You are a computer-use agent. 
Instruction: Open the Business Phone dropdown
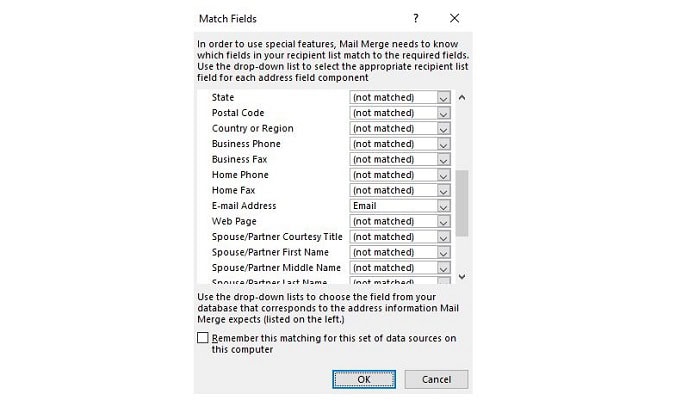(444, 144)
